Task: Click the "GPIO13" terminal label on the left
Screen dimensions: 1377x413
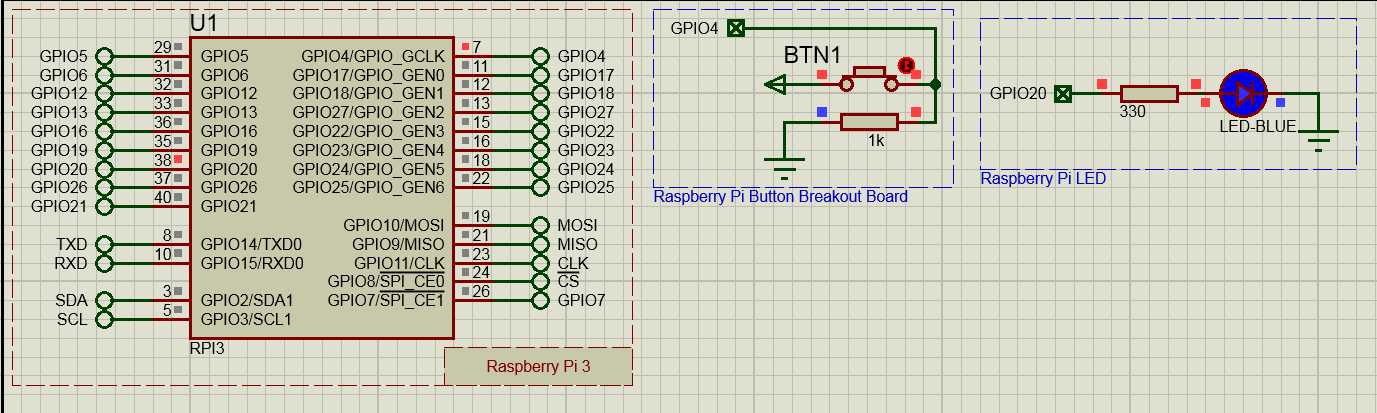Action: [59, 113]
